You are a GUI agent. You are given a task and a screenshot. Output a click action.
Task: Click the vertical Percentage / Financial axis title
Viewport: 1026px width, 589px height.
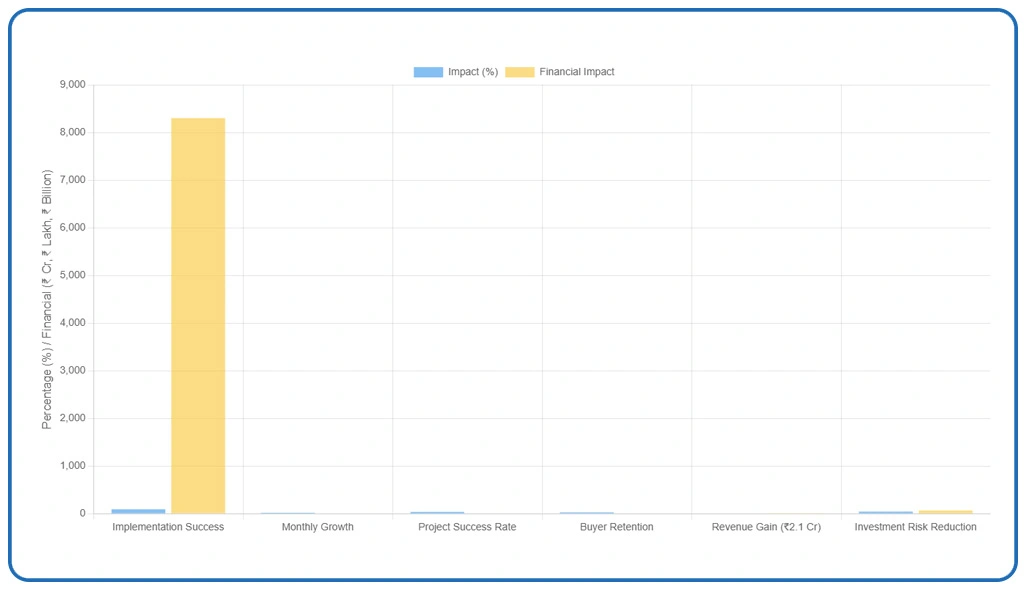(x=47, y=298)
